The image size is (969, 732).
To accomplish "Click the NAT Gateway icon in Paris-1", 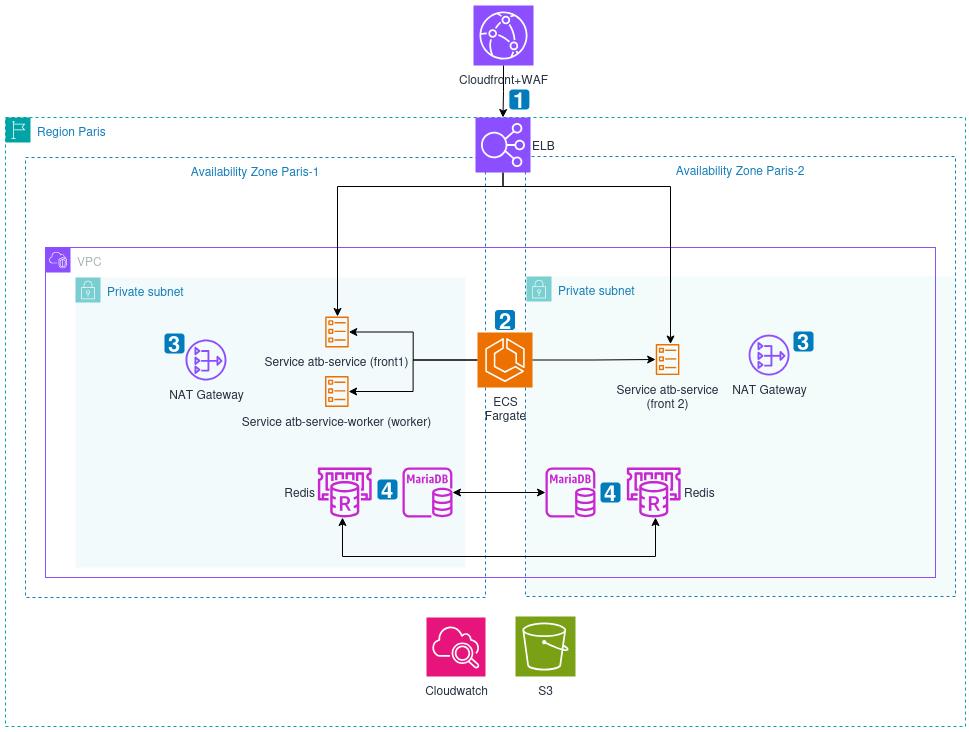I will click(x=205, y=360).
